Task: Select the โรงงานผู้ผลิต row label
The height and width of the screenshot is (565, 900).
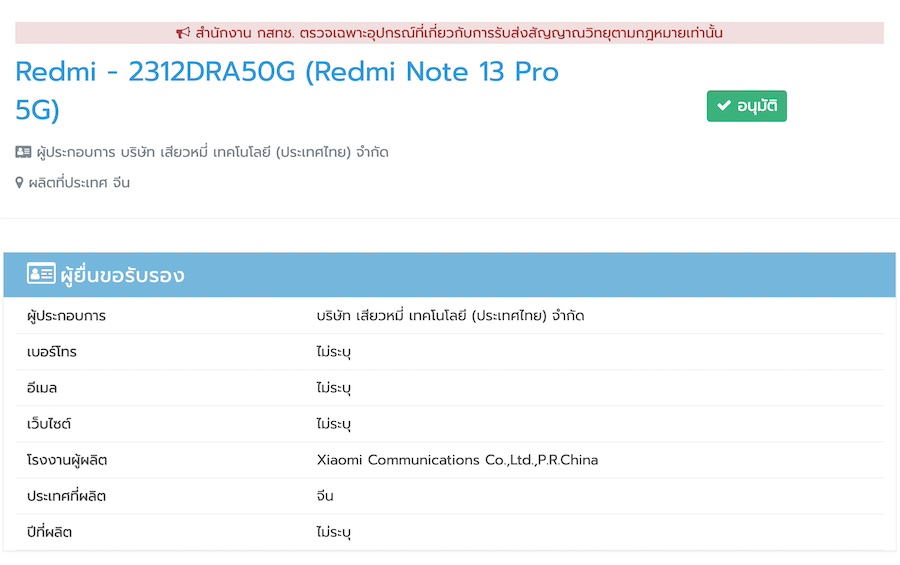Action: pyautogui.click(x=67, y=460)
